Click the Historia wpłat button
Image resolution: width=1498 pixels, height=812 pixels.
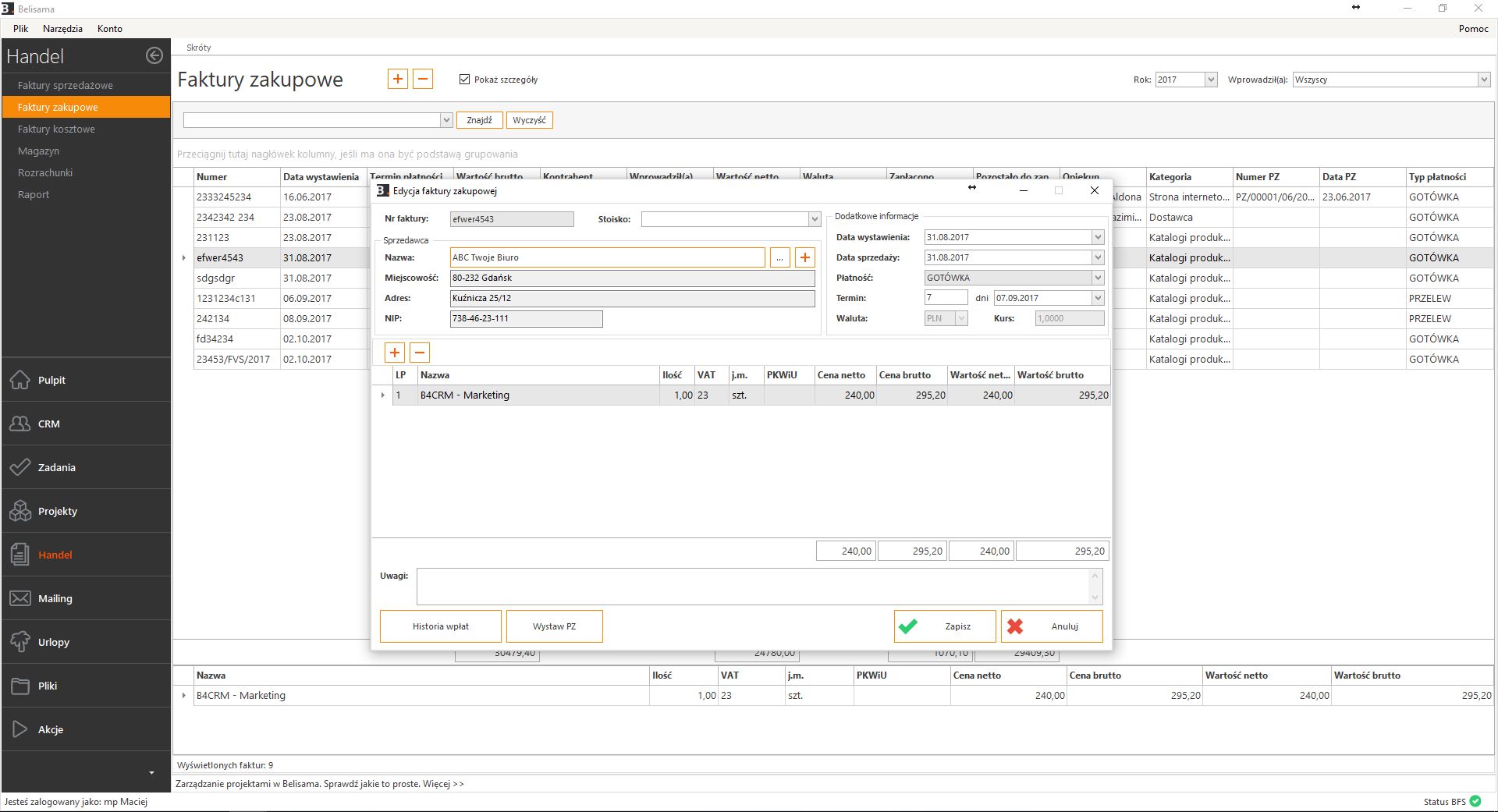440,626
